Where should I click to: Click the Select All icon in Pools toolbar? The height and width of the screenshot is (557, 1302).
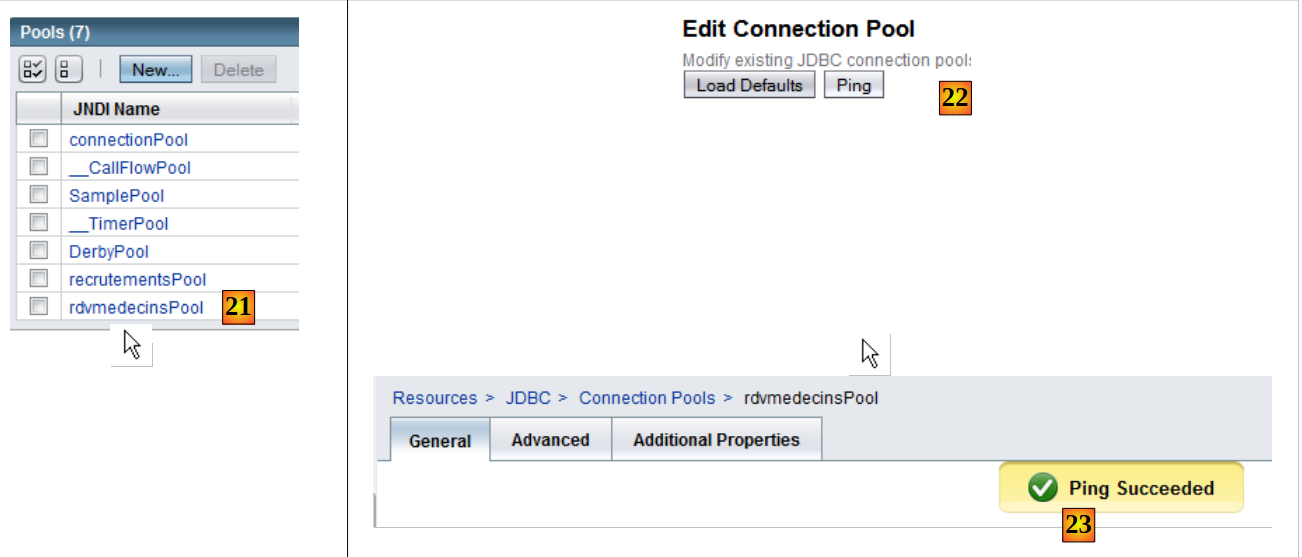(33, 70)
